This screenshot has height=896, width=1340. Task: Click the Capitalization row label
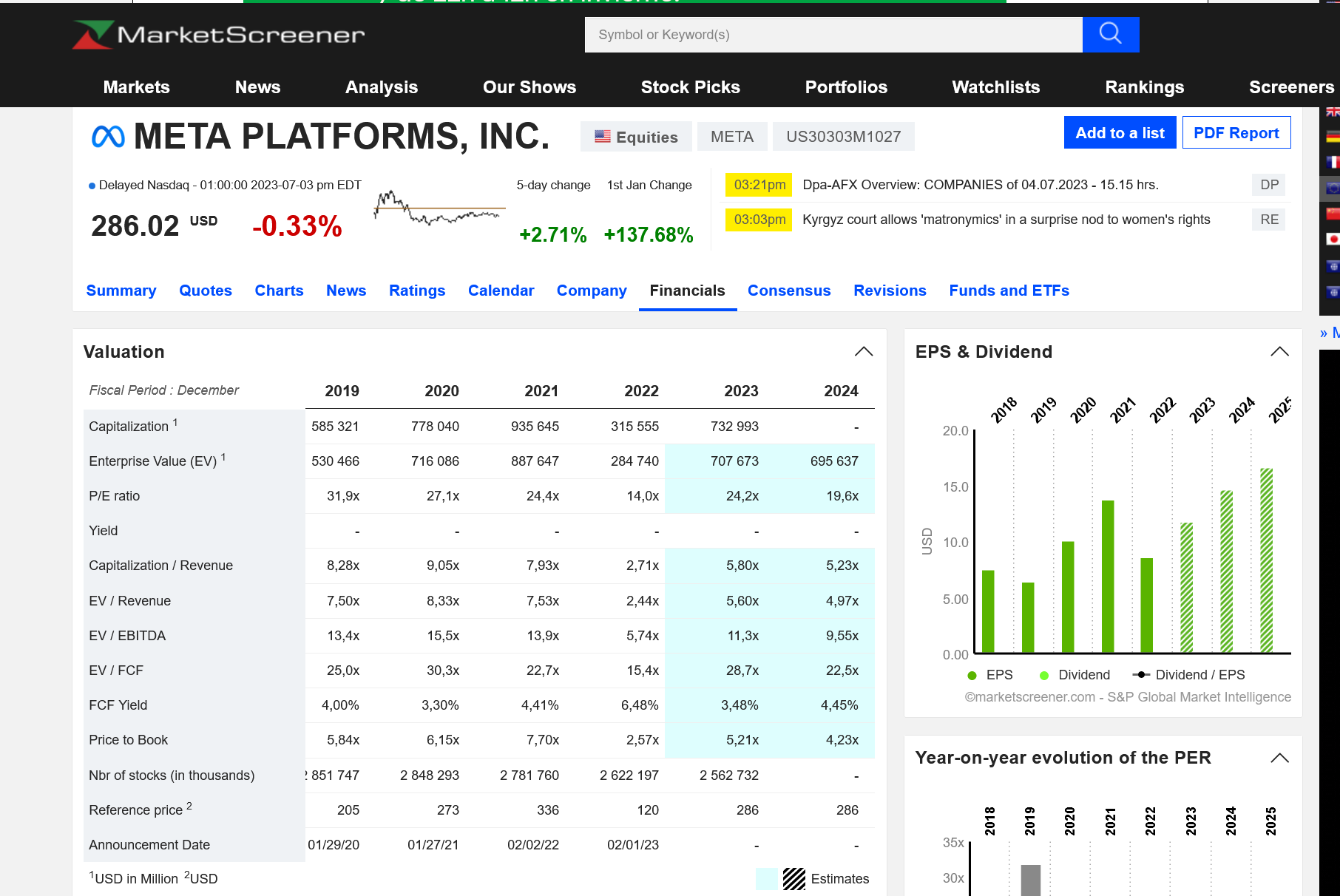coord(133,426)
